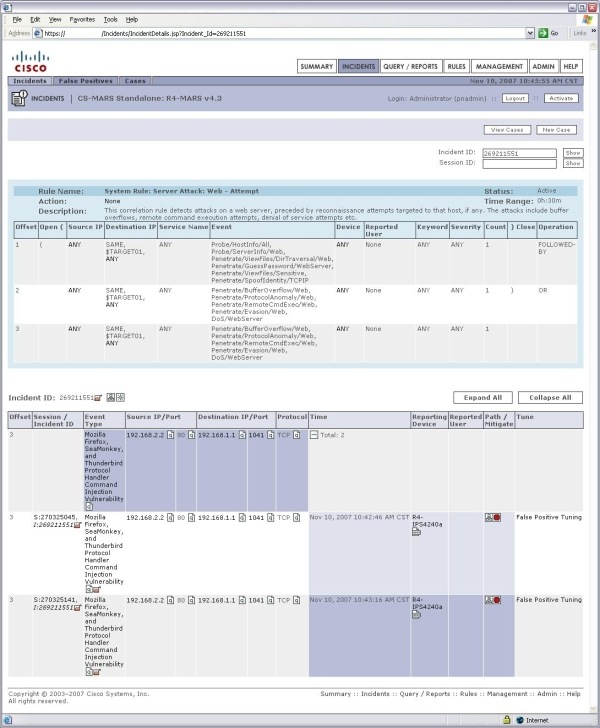The image size is (600, 728).
Task: Collapse the Total: 2 group with minus box
Action: pyautogui.click(x=314, y=435)
